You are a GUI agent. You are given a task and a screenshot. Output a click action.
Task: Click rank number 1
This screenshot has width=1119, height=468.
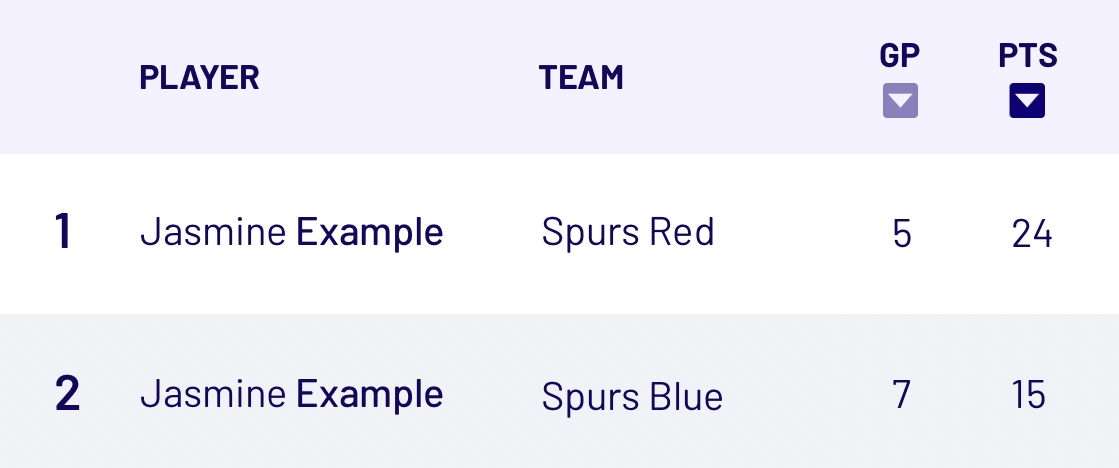tap(63, 232)
